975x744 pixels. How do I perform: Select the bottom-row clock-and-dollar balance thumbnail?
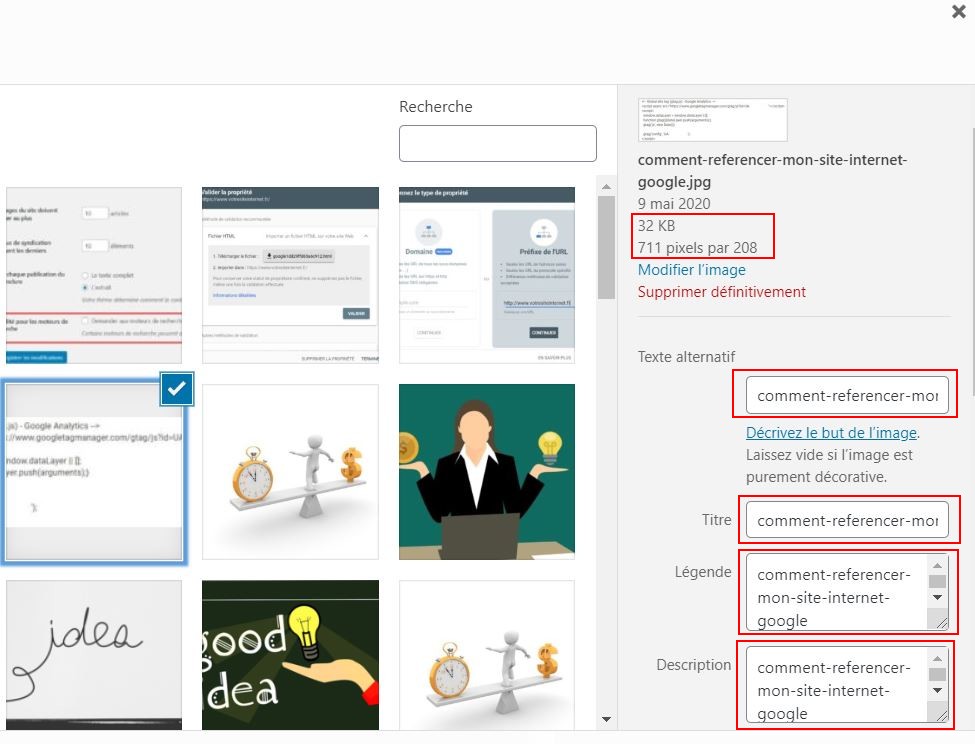coord(487,655)
